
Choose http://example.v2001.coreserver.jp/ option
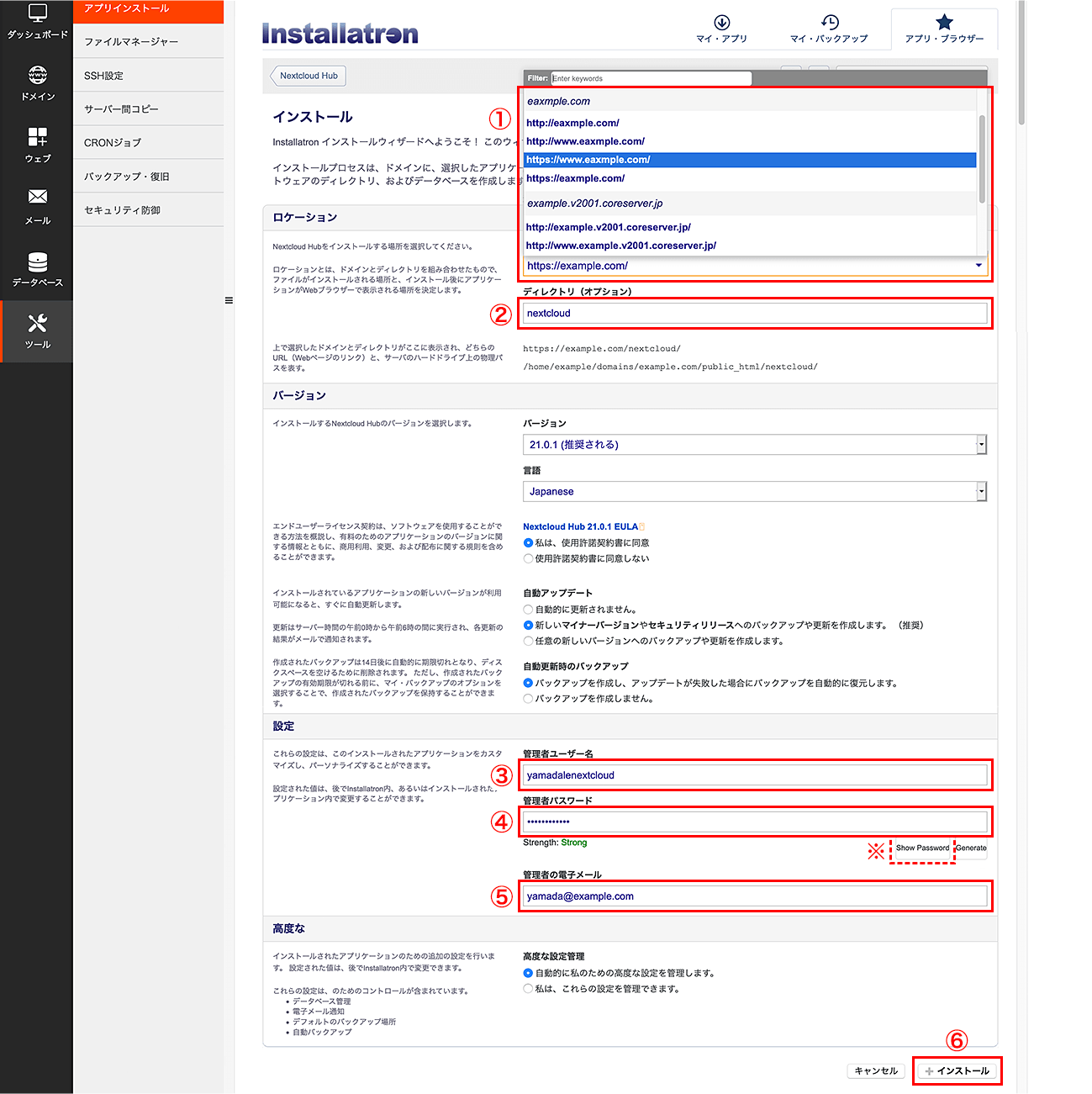[750, 227]
